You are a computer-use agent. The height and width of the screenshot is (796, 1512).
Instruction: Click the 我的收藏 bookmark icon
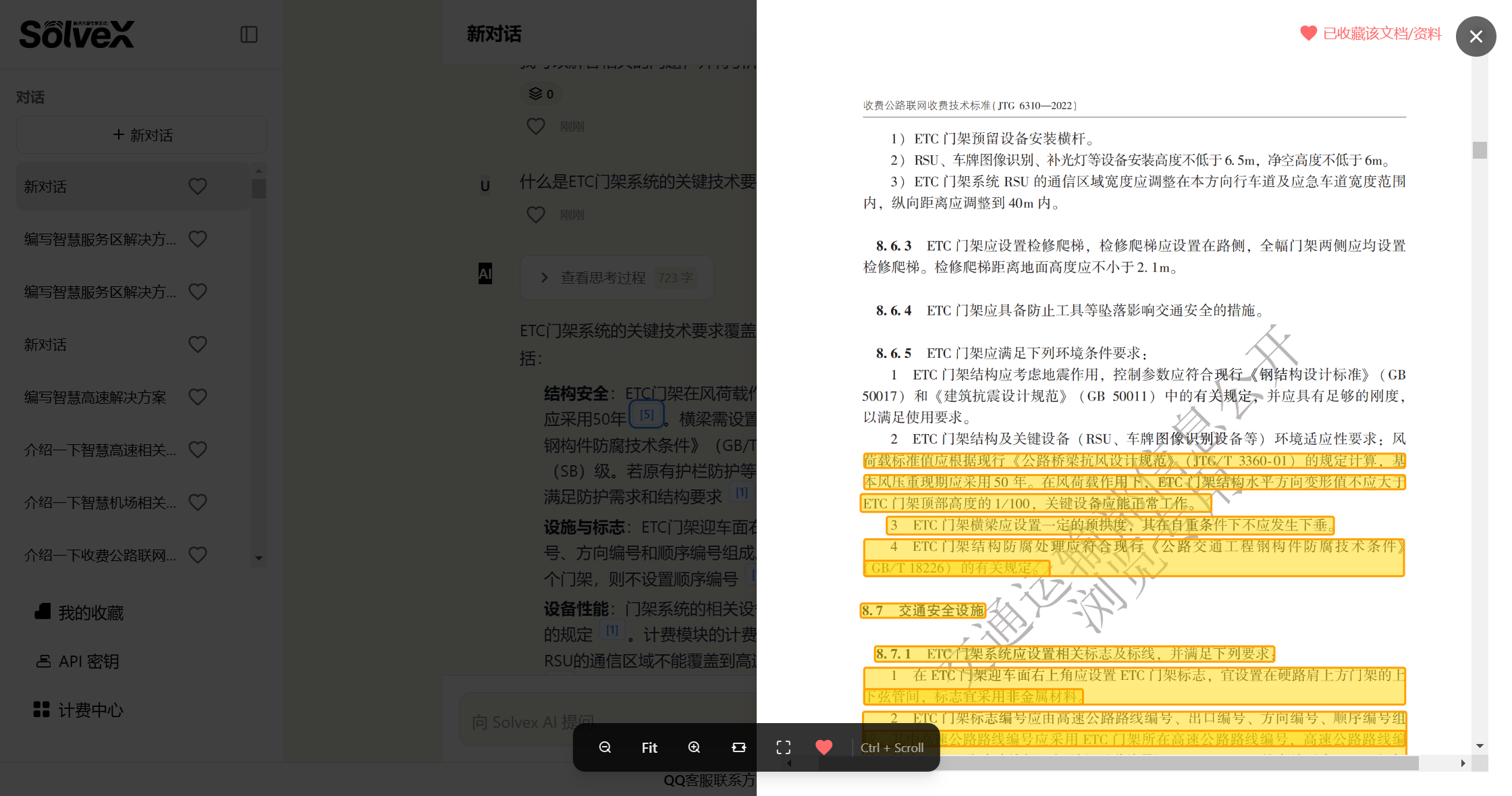(x=43, y=612)
